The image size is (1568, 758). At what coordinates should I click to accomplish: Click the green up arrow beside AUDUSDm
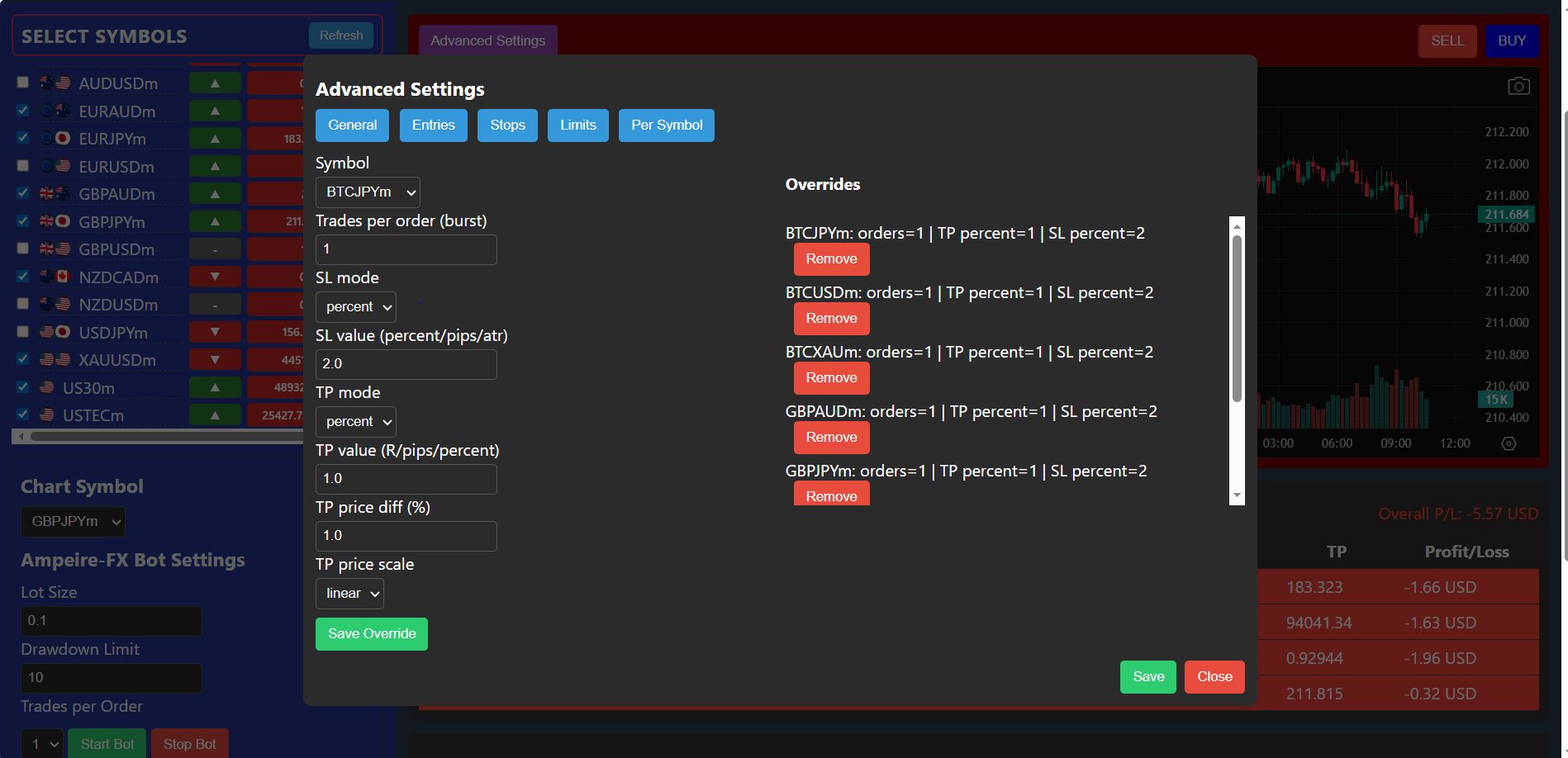coord(215,83)
